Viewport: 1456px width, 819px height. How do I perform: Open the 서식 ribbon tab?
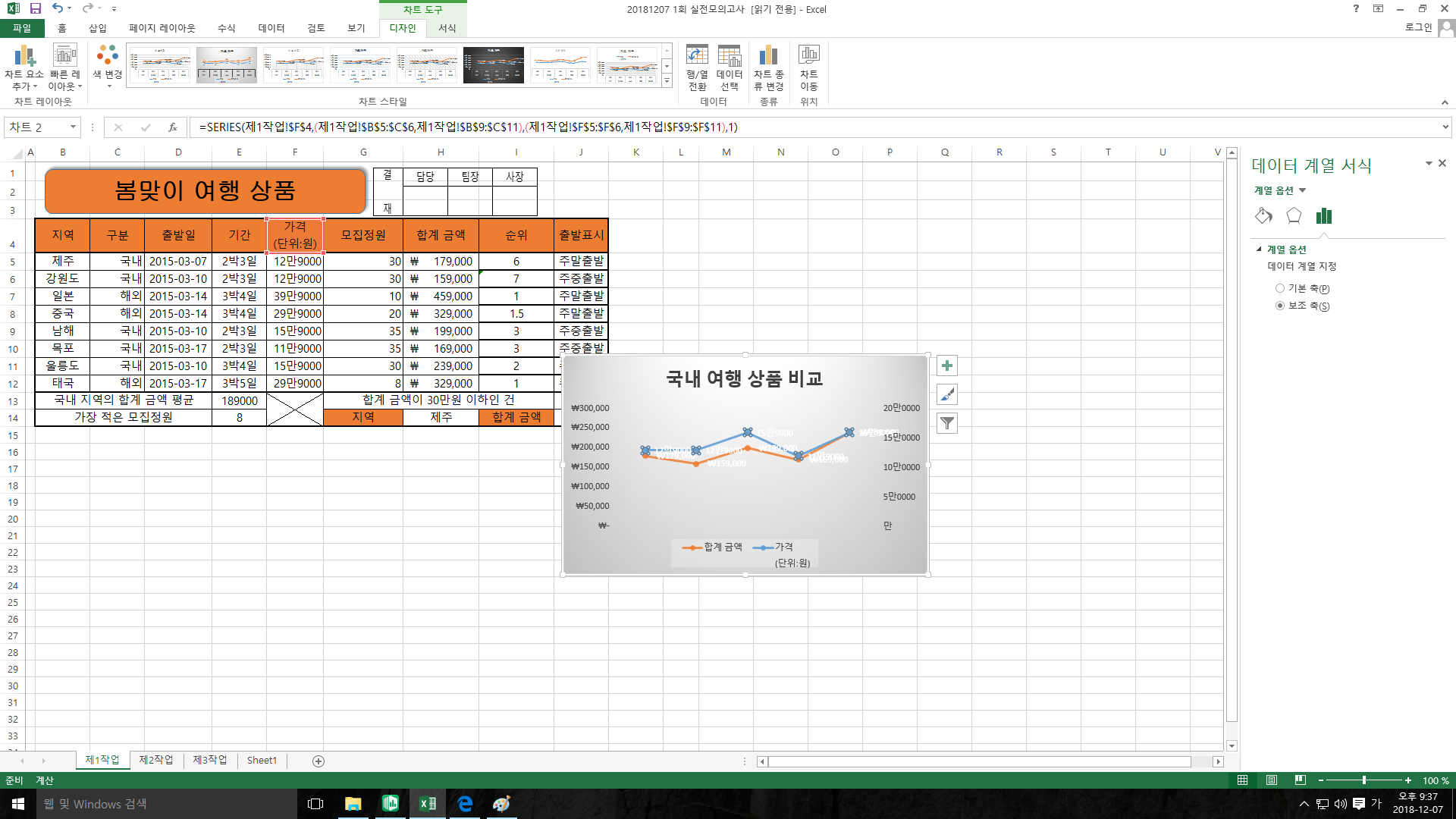pos(447,28)
